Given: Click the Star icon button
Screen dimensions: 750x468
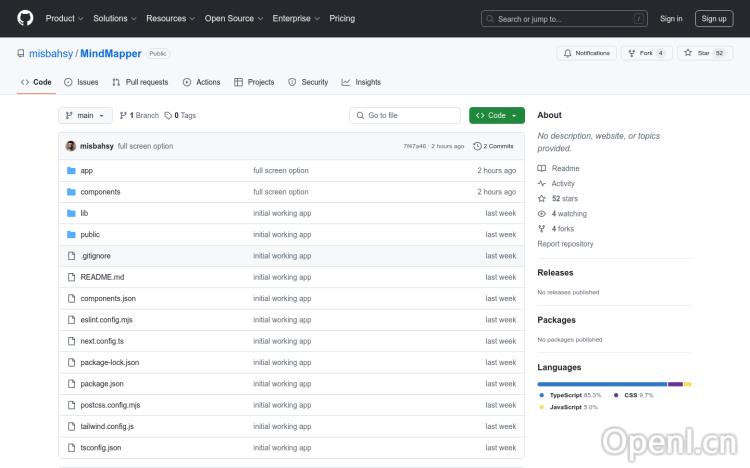Looking at the screenshot, I should tap(688, 53).
